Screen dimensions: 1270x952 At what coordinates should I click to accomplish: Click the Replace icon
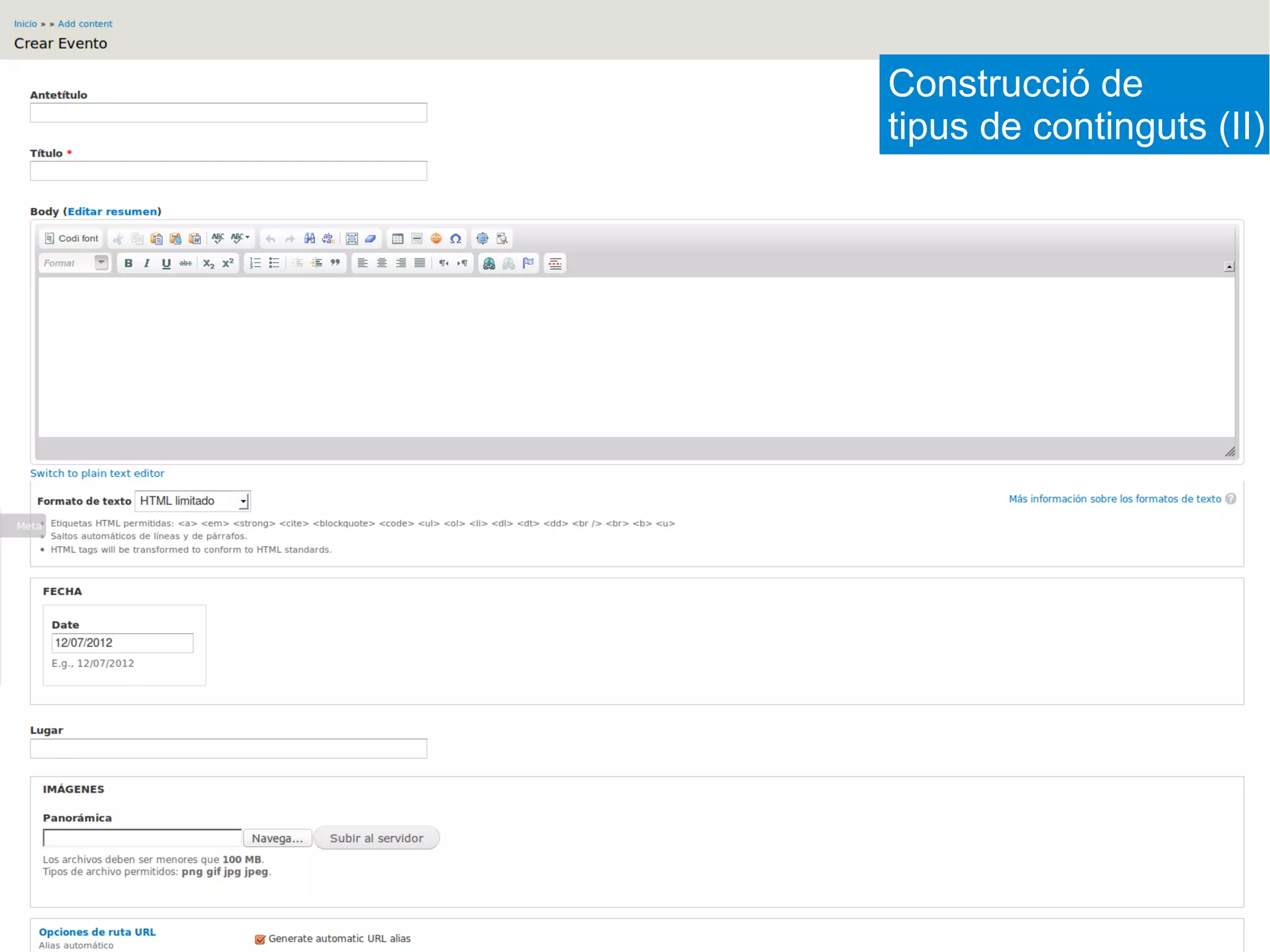point(329,238)
